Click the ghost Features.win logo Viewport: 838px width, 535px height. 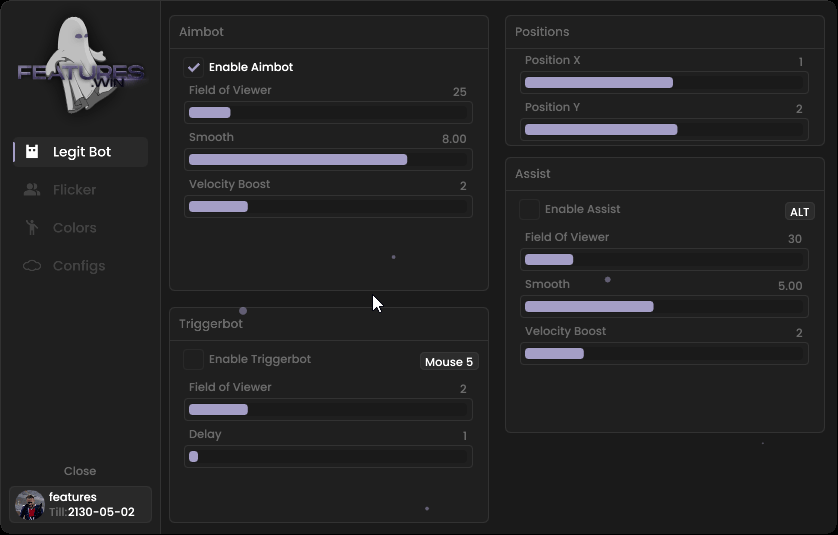(81, 65)
